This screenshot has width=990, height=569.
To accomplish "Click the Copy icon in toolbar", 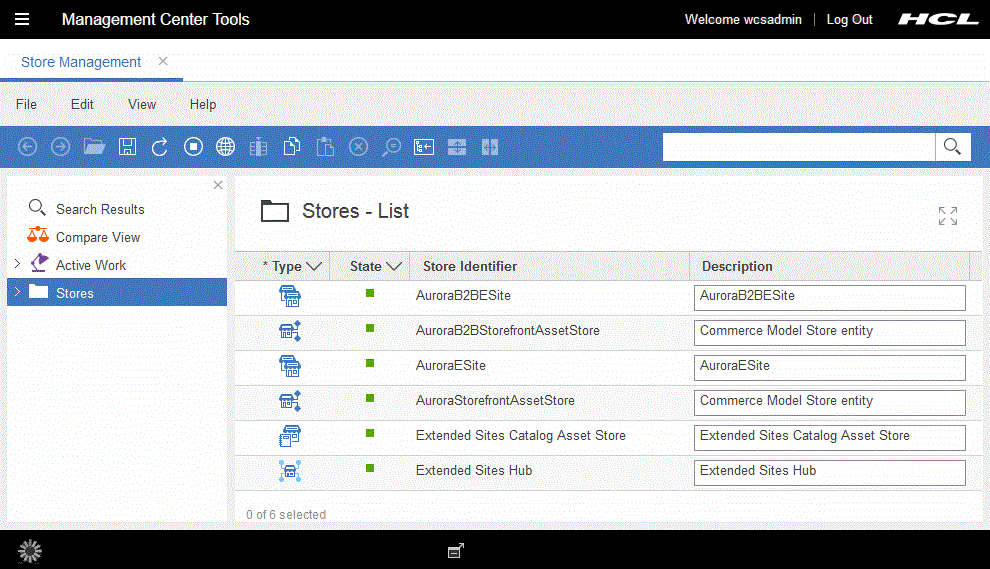I will [292, 147].
